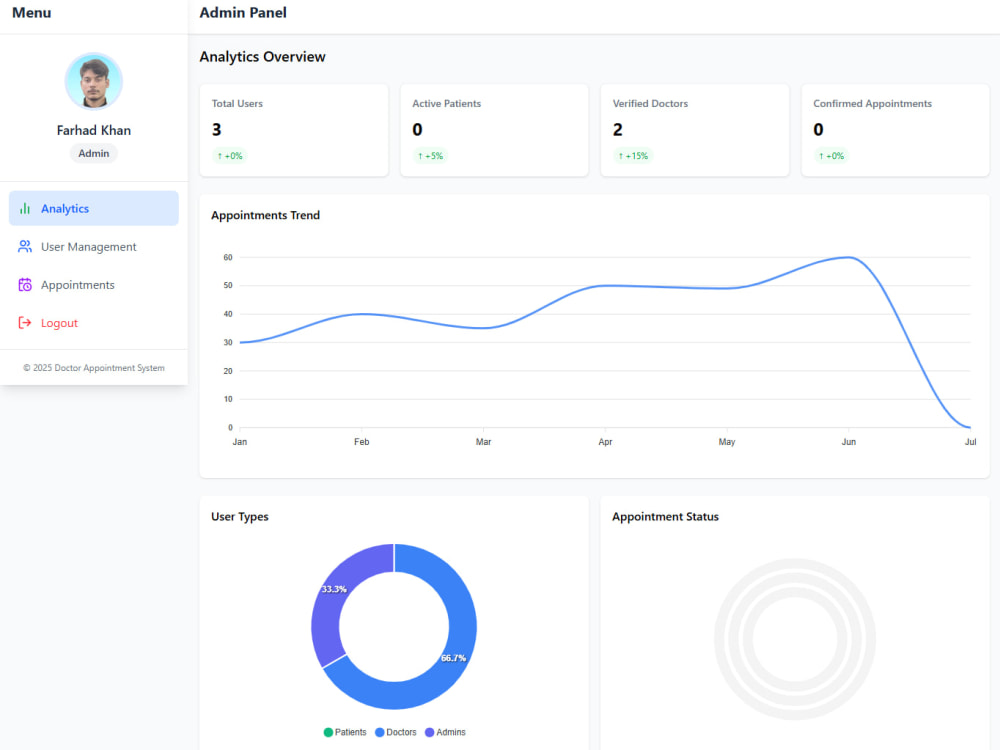Select the Verified Doctors card

(695, 130)
